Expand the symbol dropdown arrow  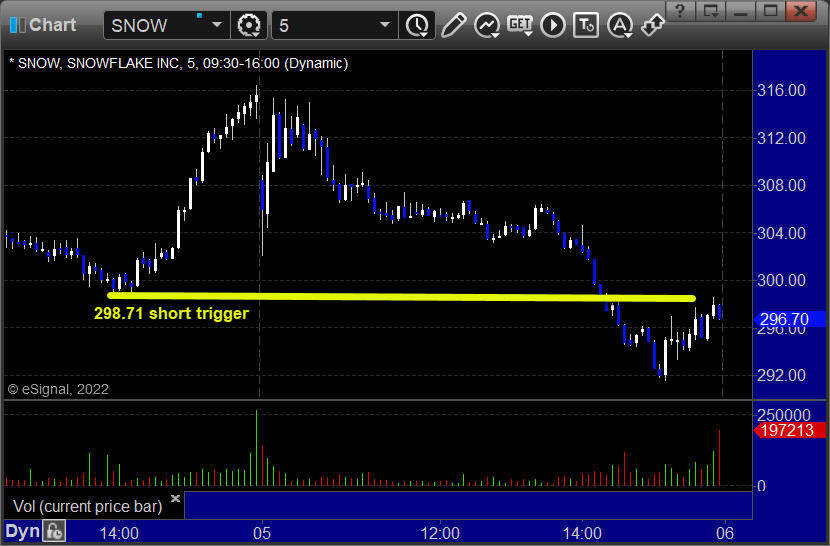coord(217,25)
